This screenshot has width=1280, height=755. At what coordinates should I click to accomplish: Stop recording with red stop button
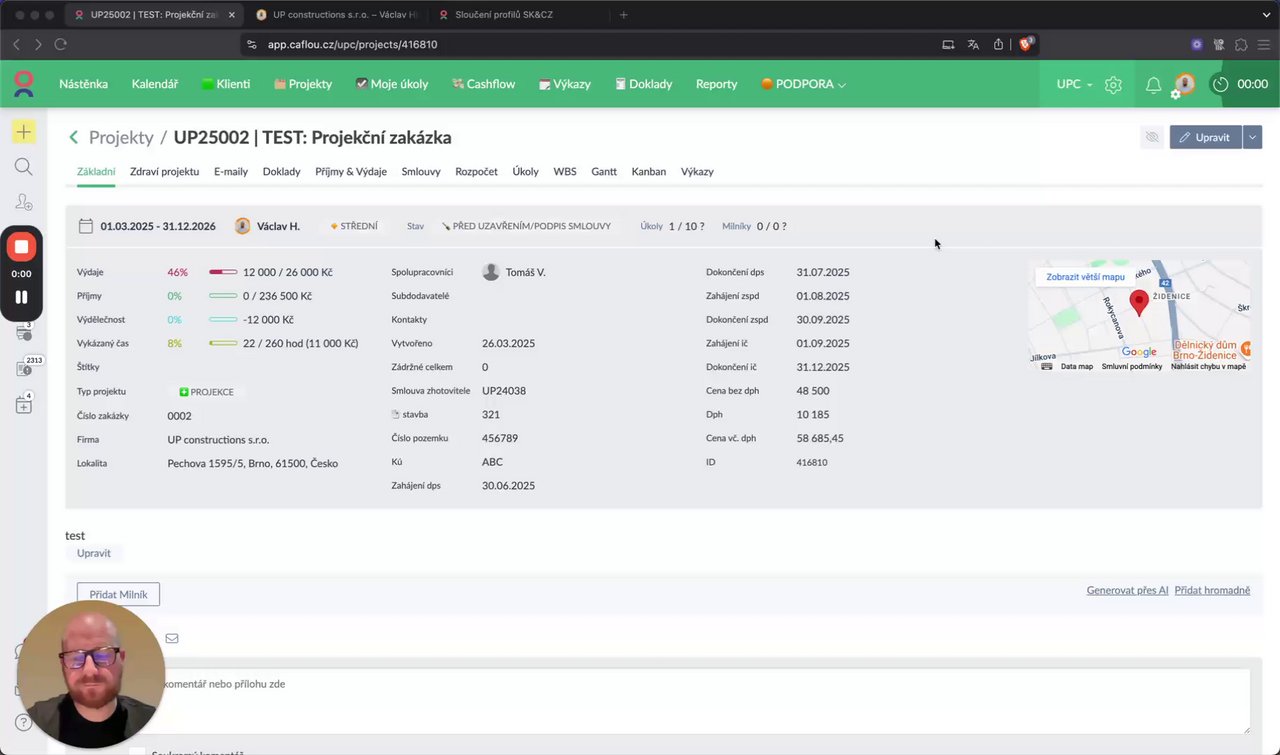[x=21, y=247]
